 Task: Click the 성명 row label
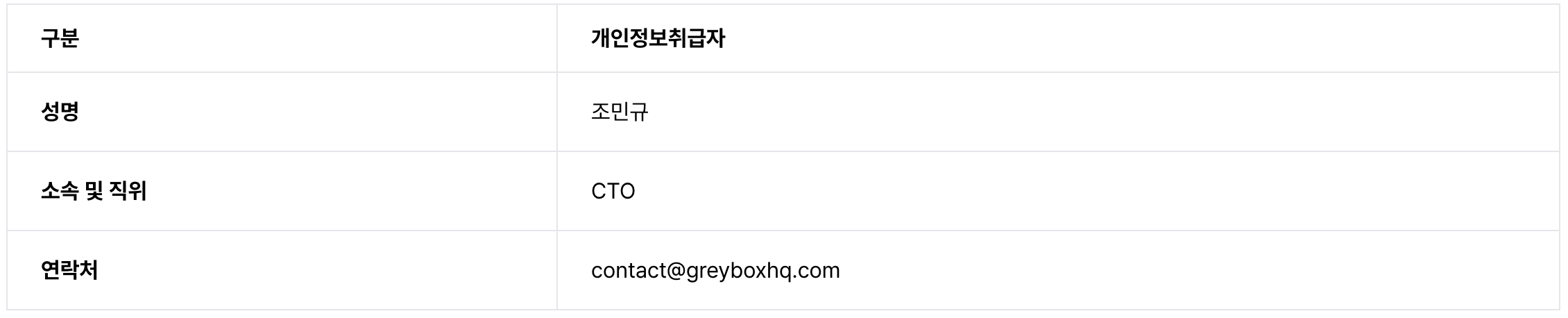pyautogui.click(x=60, y=112)
